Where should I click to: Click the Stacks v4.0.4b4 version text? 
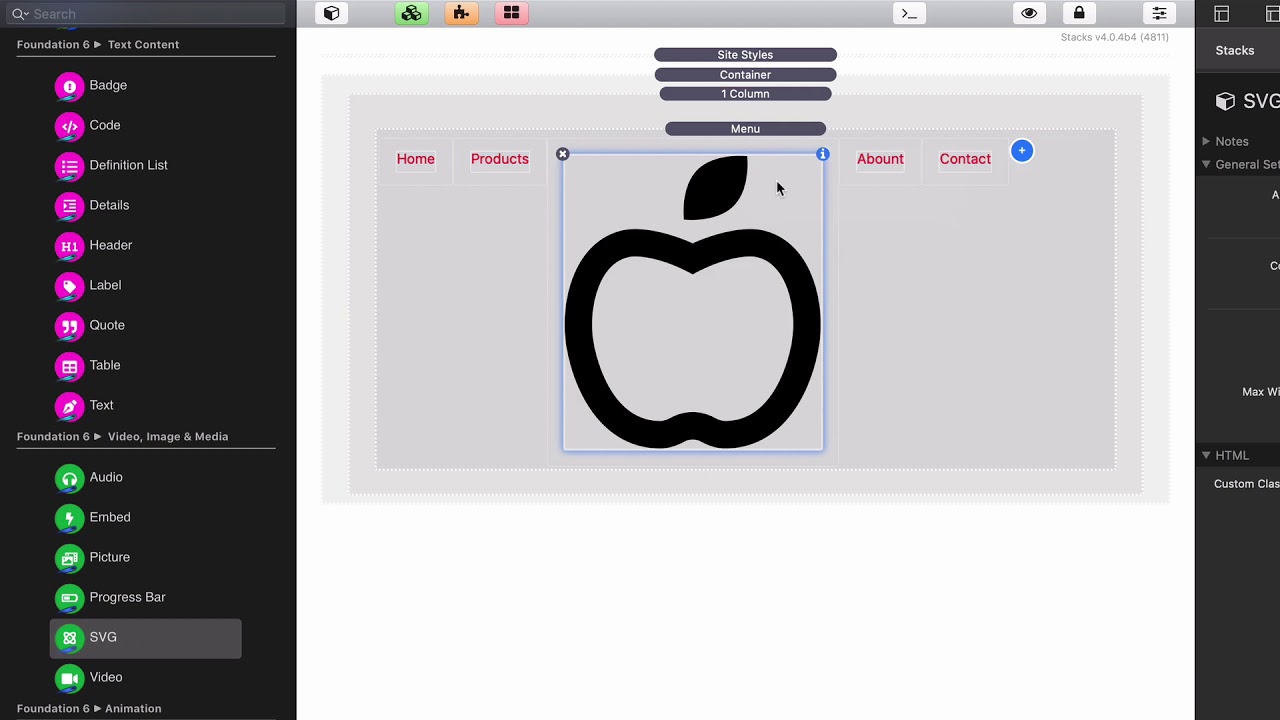click(1115, 38)
